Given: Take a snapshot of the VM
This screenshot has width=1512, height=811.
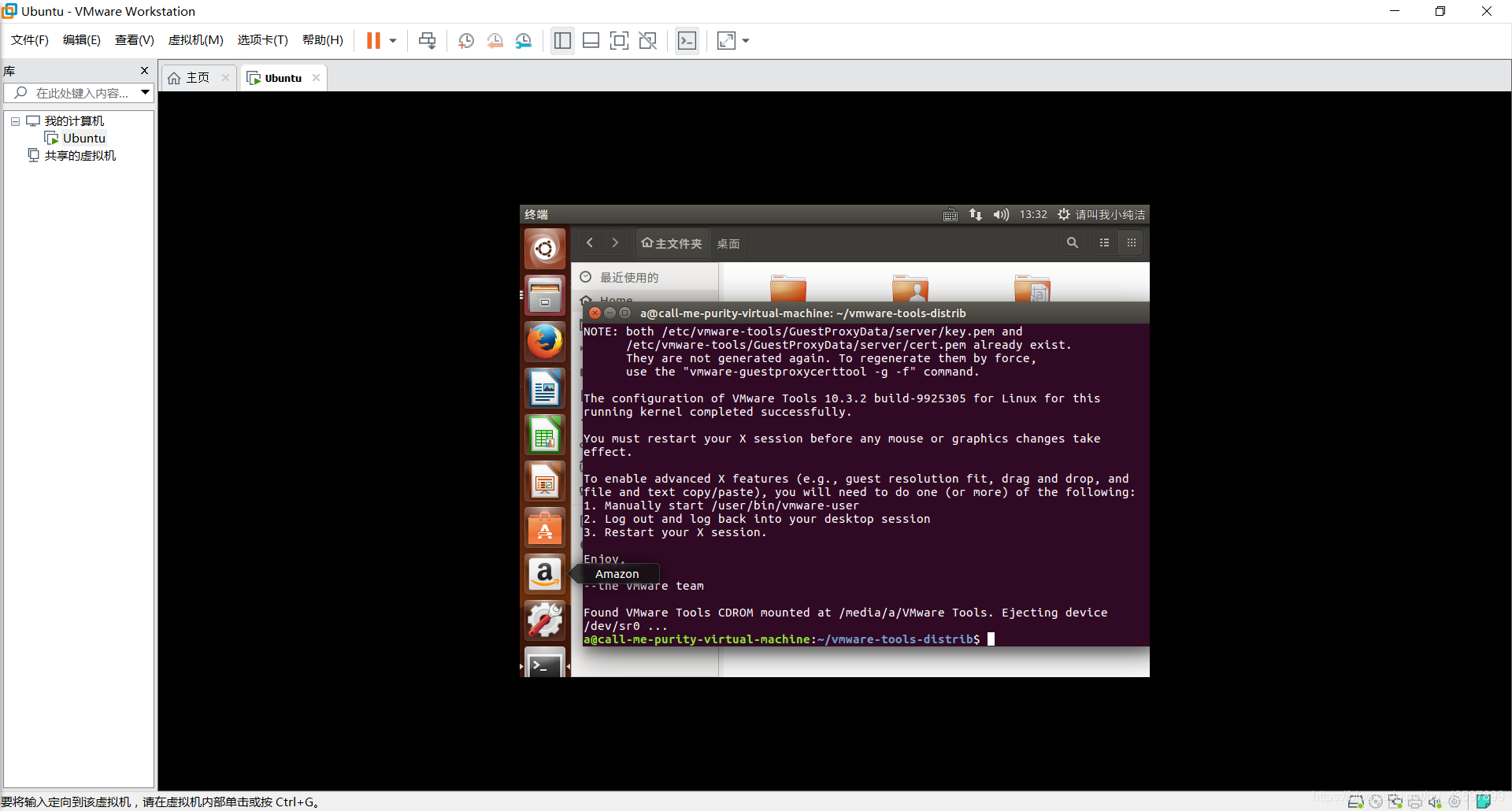Looking at the screenshot, I should [x=466, y=41].
